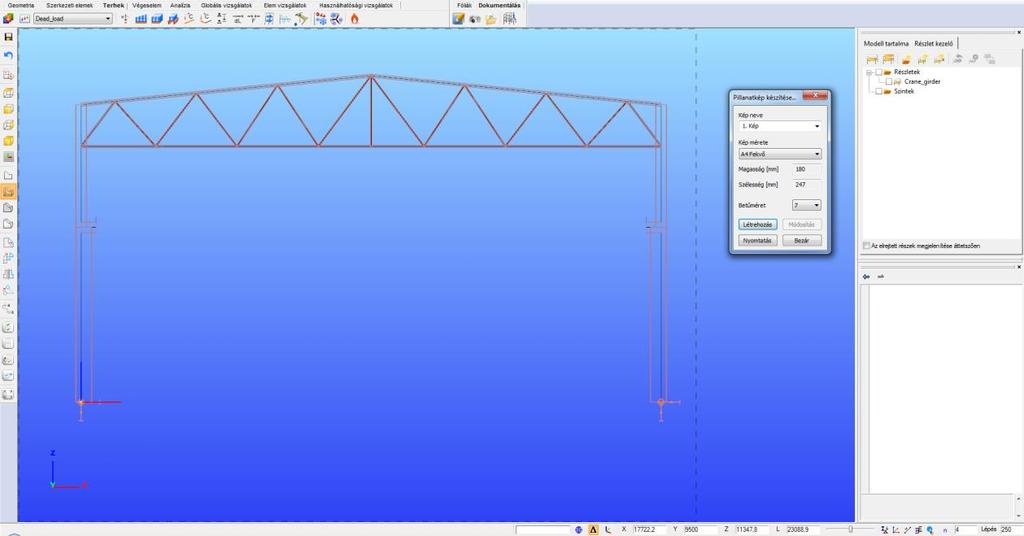The width and height of the screenshot is (1024, 536).
Task: Close the Pillanatkép készítése dialog
Action: [x=815, y=97]
